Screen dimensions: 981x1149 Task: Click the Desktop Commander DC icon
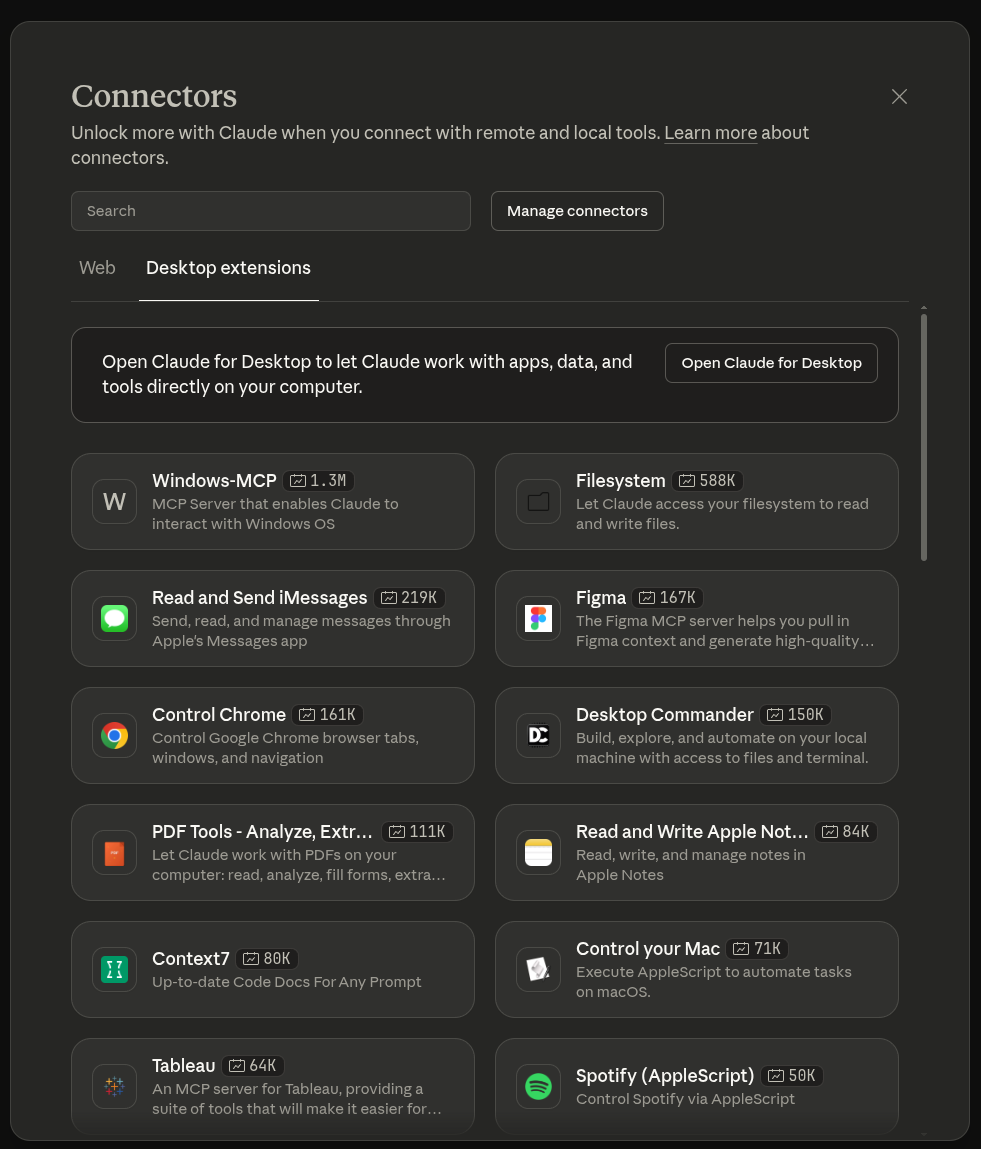point(538,736)
